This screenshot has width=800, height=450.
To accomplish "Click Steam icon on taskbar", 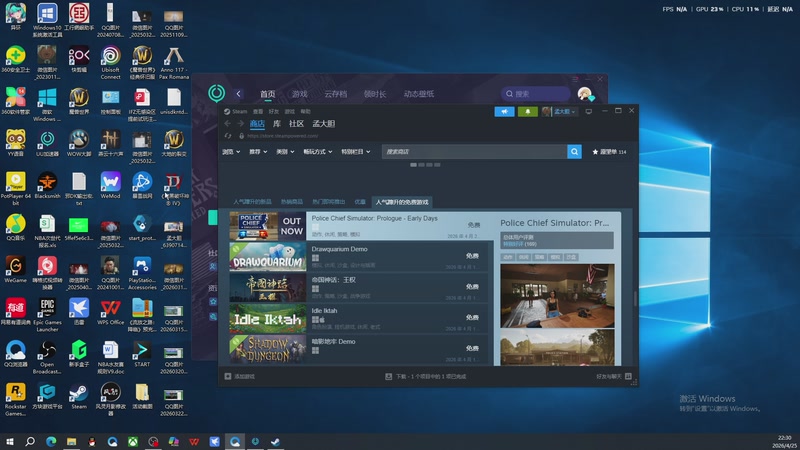I will 276,441.
